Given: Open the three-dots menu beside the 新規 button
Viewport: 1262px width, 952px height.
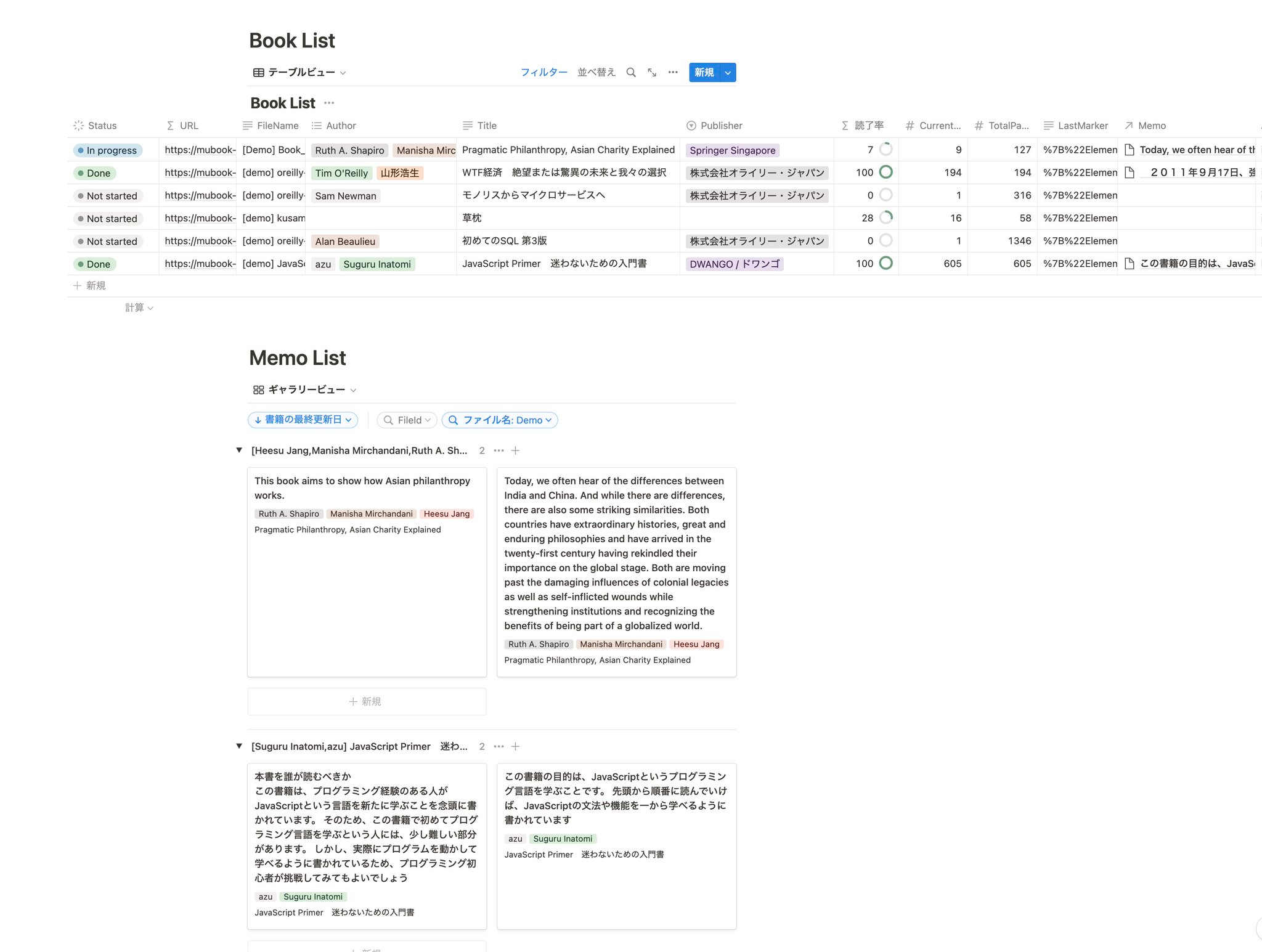Looking at the screenshot, I should [x=673, y=72].
